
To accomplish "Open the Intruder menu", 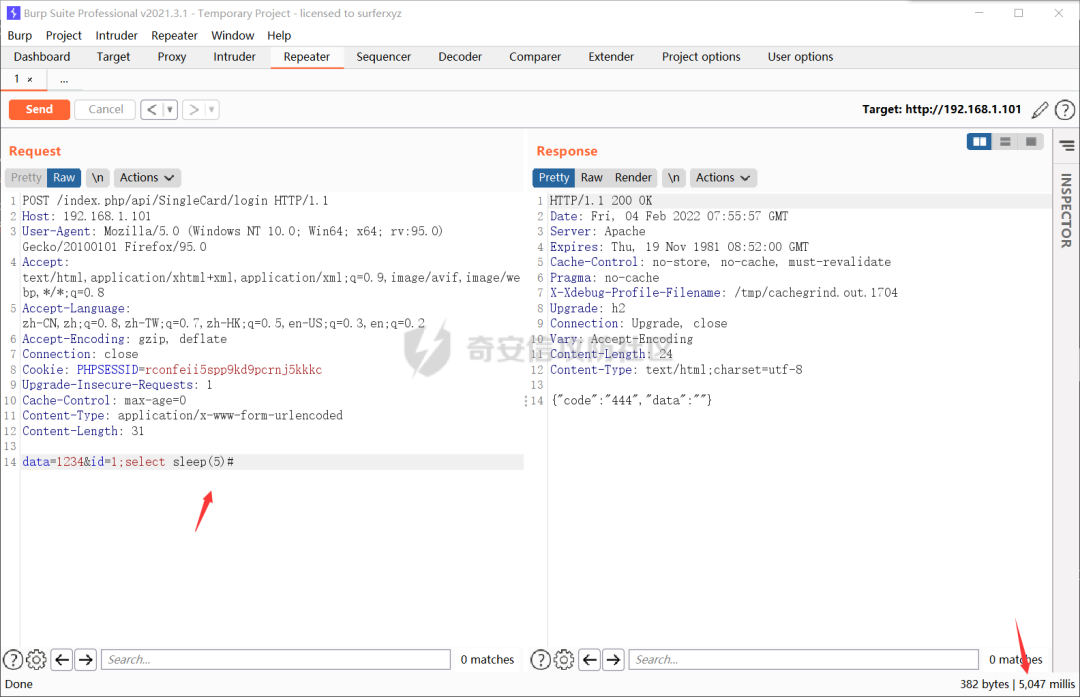I will tap(116, 36).
